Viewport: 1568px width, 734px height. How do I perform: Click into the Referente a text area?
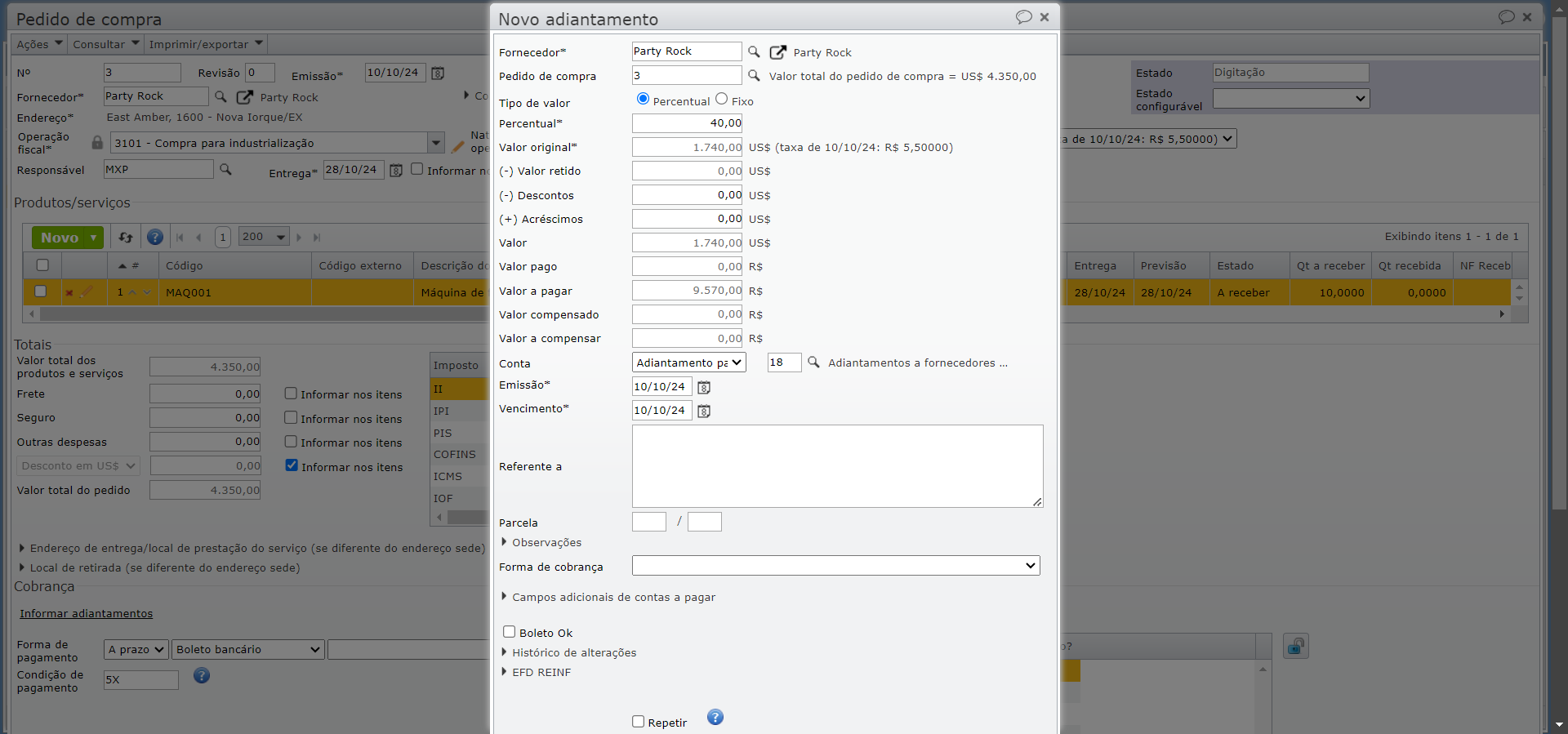(837, 465)
